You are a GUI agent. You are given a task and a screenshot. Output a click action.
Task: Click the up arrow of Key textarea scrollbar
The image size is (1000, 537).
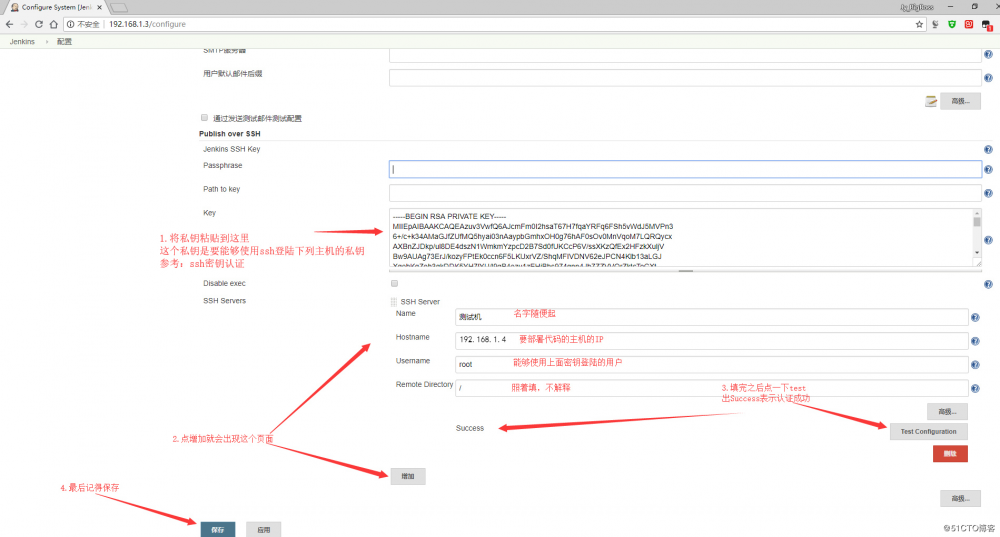point(976,213)
